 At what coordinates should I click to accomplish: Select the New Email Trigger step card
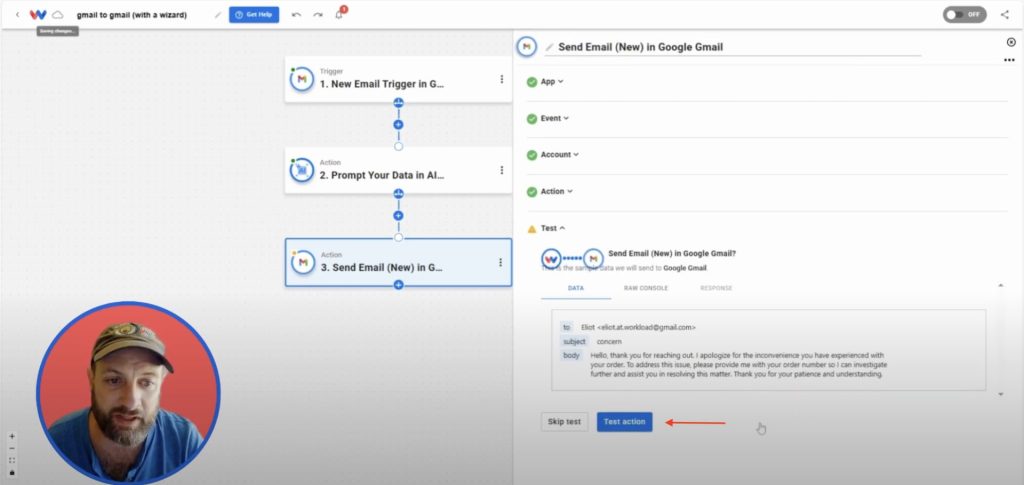click(398, 79)
